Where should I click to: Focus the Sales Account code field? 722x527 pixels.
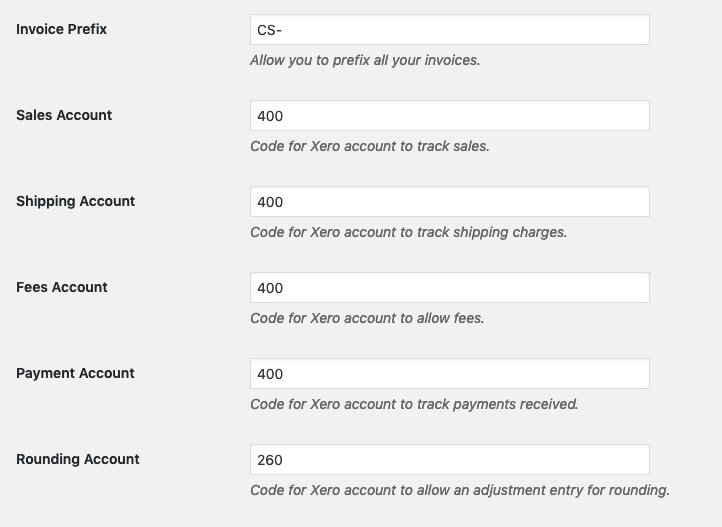click(449, 116)
